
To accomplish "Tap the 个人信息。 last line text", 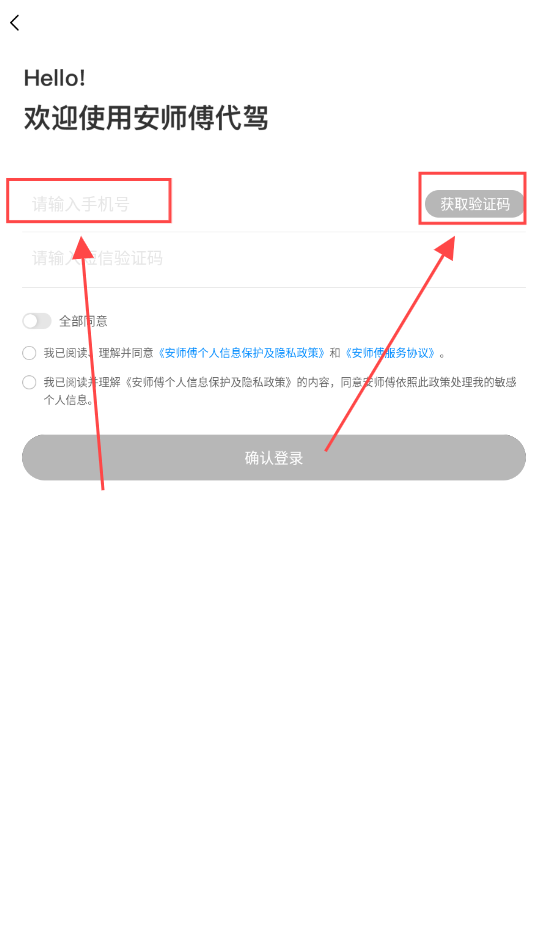I will [x=69, y=400].
